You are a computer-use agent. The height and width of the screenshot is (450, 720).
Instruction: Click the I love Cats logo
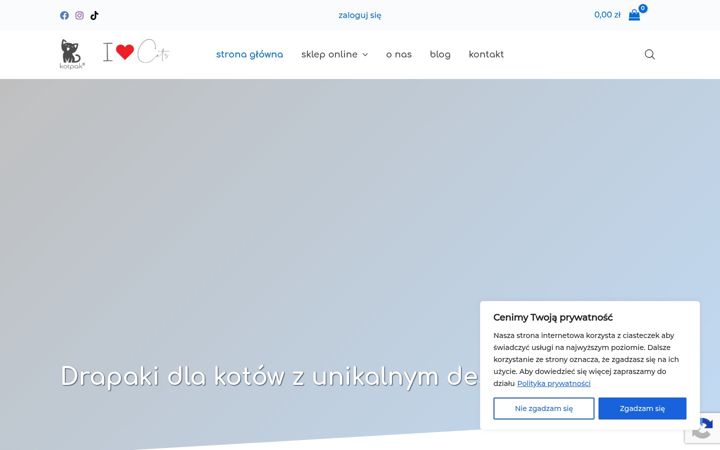click(x=136, y=51)
